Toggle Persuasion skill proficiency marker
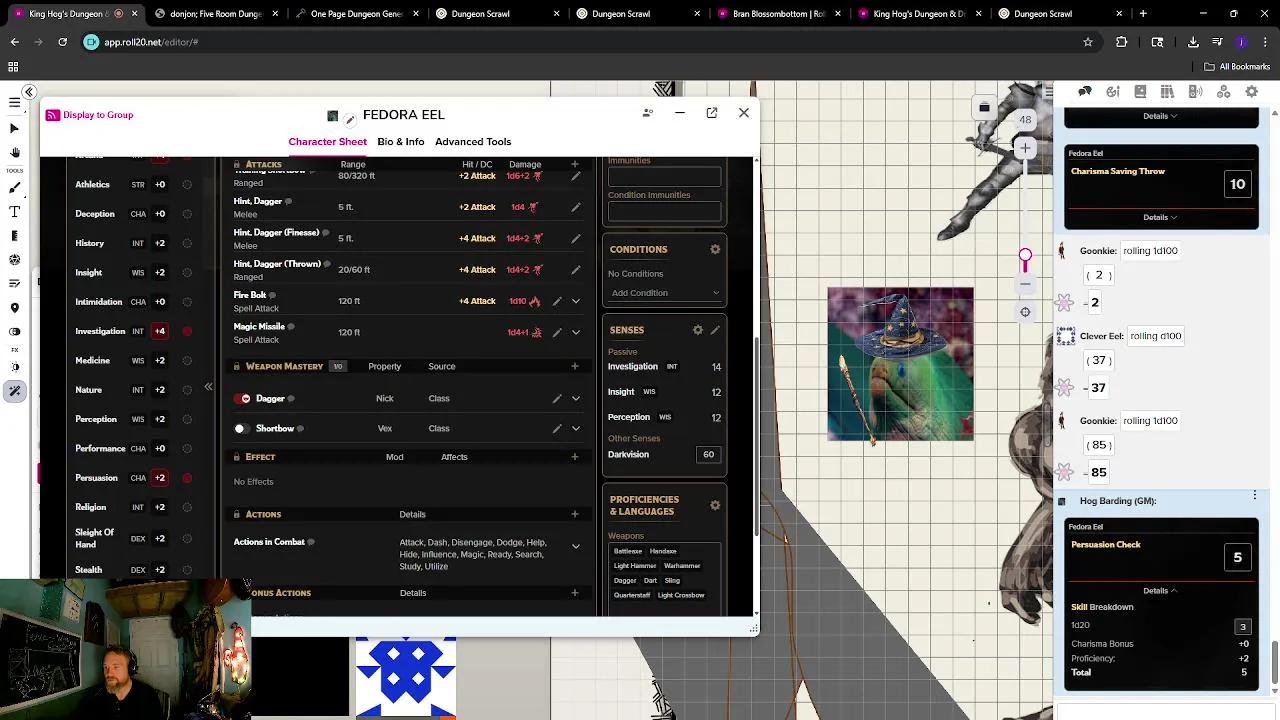 tap(187, 478)
